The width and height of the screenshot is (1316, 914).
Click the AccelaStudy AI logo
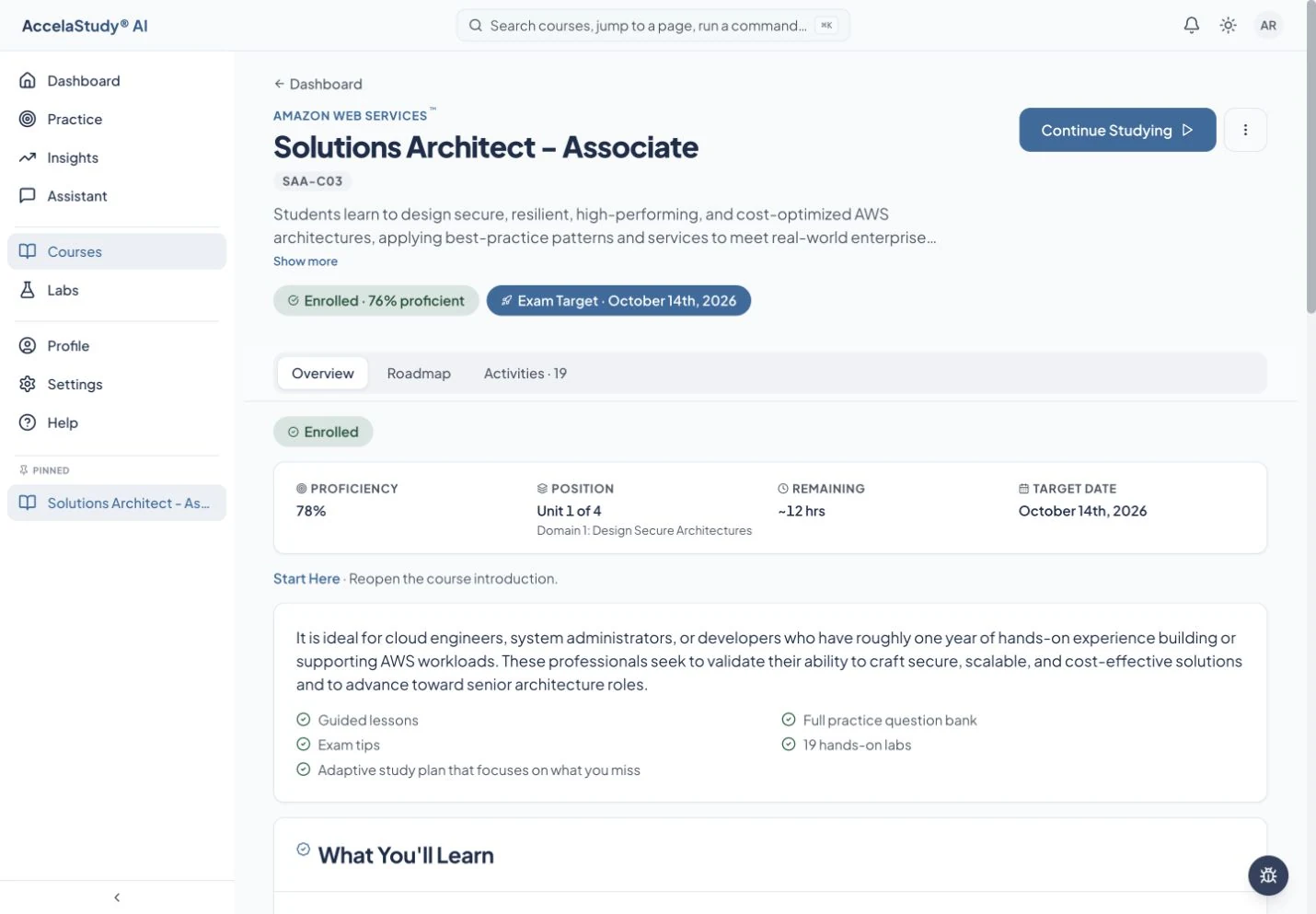tap(85, 26)
